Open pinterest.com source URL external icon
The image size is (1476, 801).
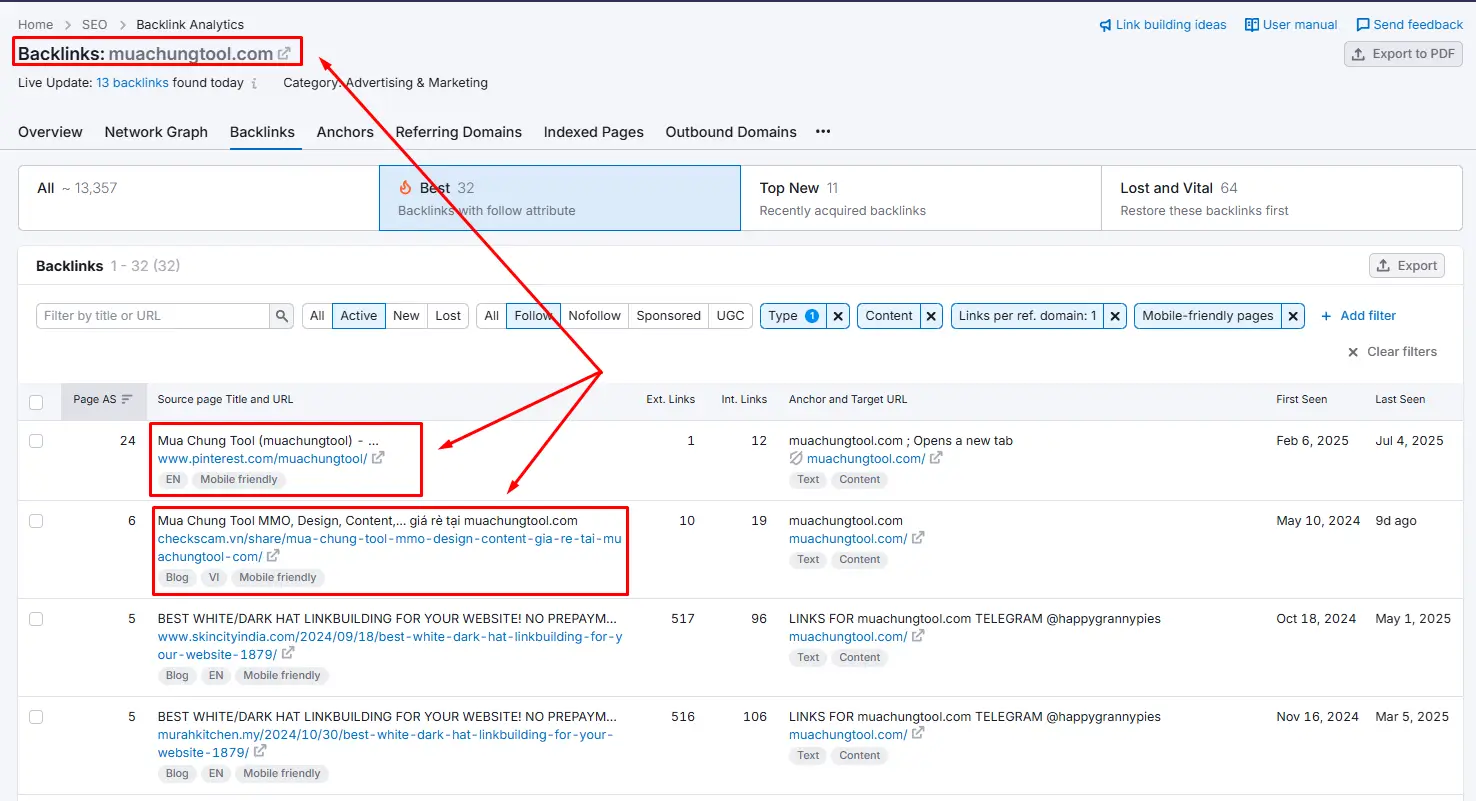tap(378, 459)
